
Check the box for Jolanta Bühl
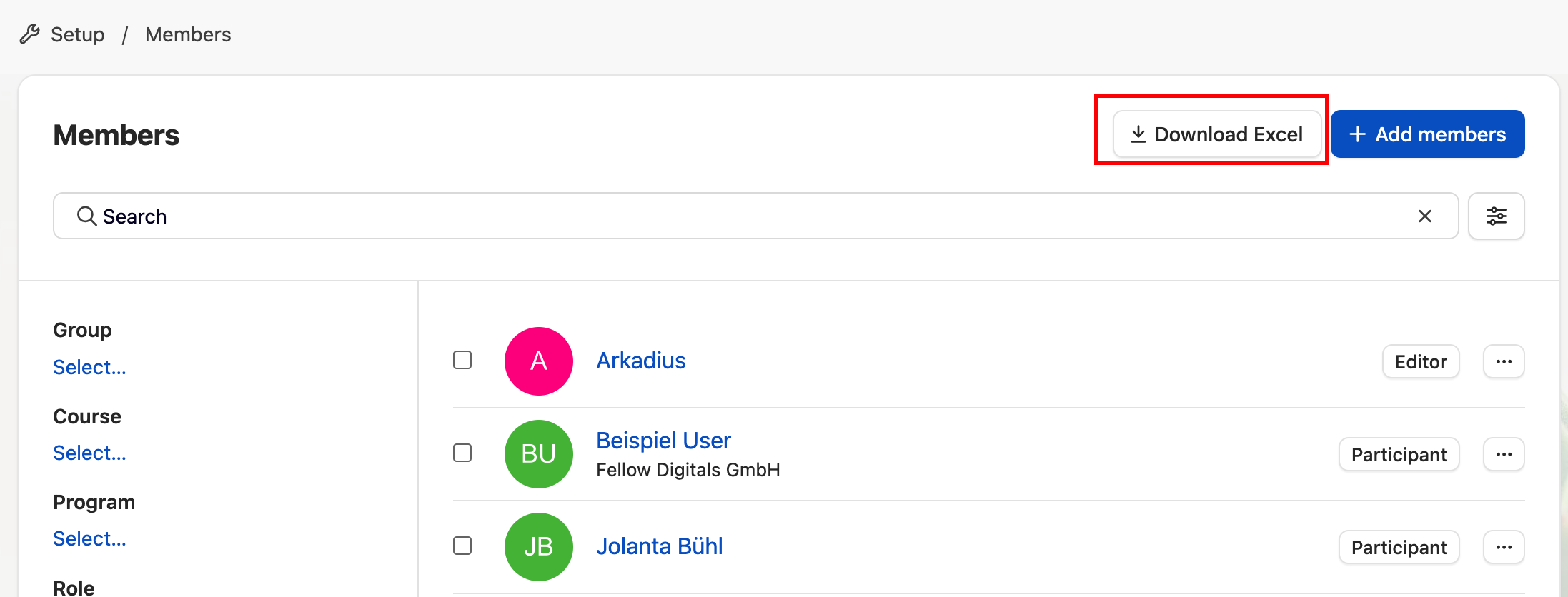(x=462, y=546)
